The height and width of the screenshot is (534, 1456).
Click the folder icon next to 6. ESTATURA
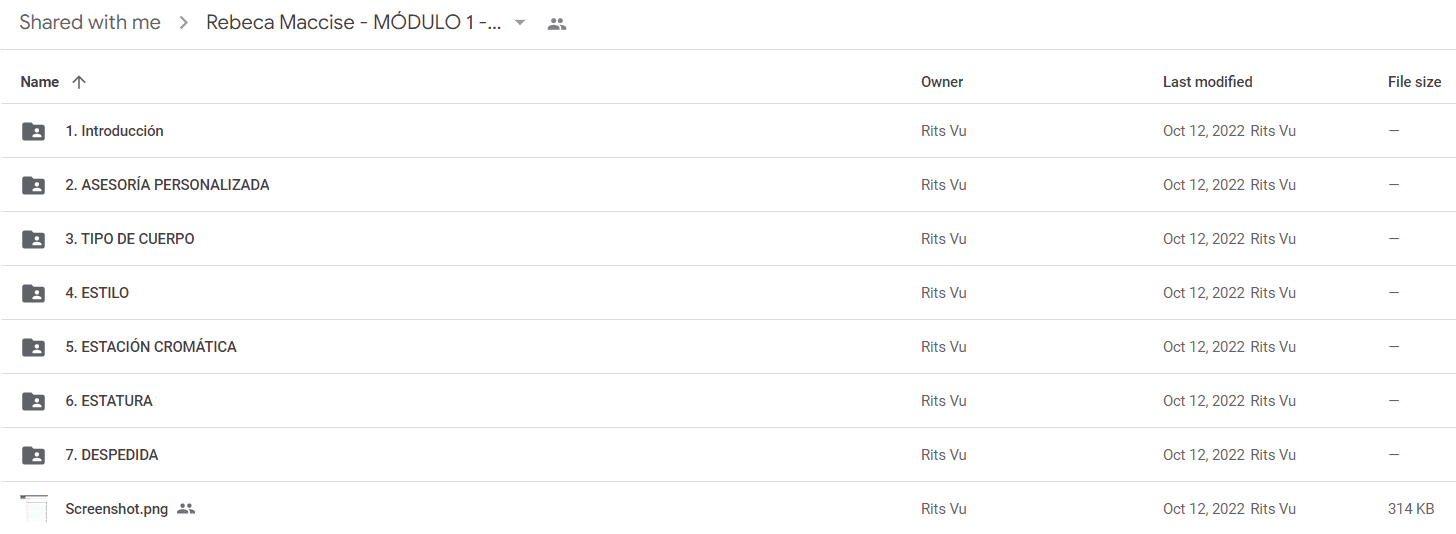pyautogui.click(x=33, y=401)
